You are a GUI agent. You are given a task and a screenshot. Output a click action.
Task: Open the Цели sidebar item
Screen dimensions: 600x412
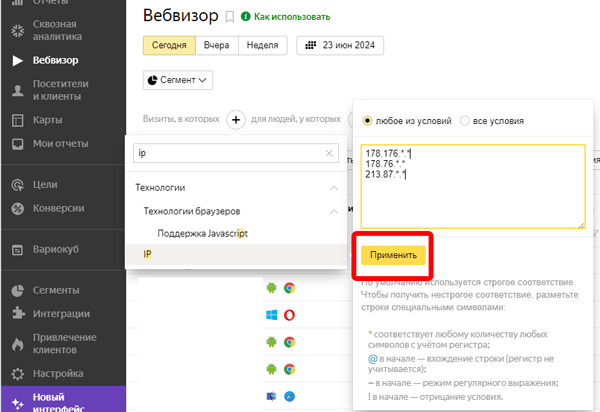[x=45, y=185]
